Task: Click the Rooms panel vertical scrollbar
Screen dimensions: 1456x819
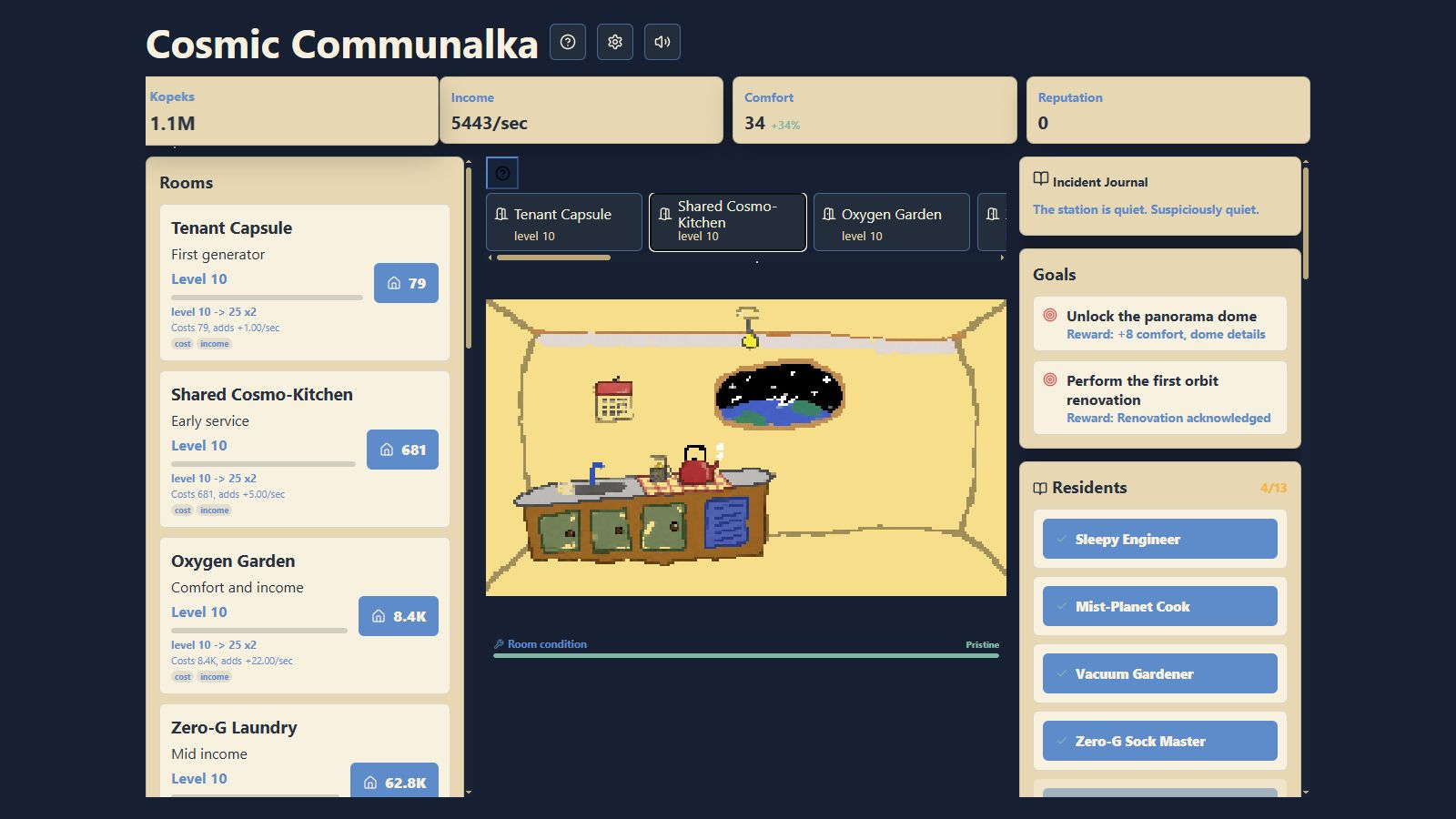Action: 469,259
